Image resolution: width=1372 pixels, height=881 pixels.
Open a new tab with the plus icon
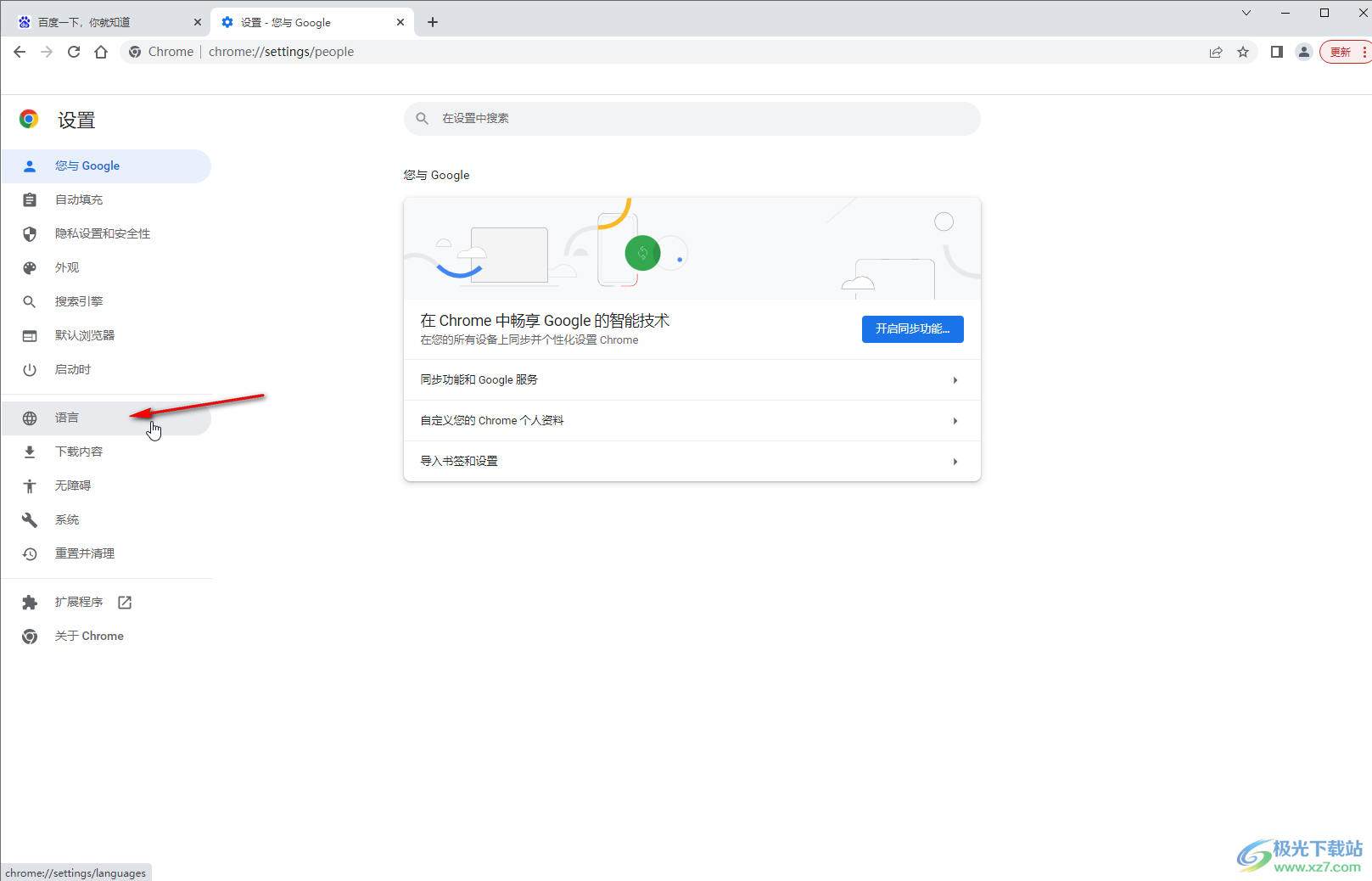pos(433,22)
